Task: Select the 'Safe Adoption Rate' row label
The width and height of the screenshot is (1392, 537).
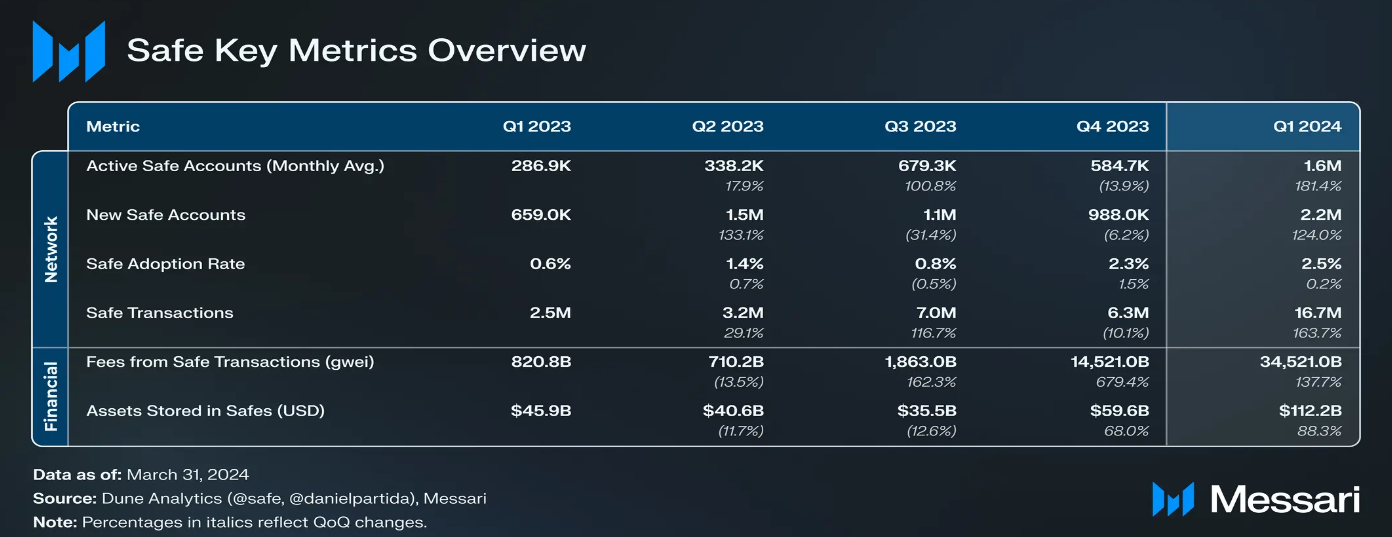Action: [166, 264]
